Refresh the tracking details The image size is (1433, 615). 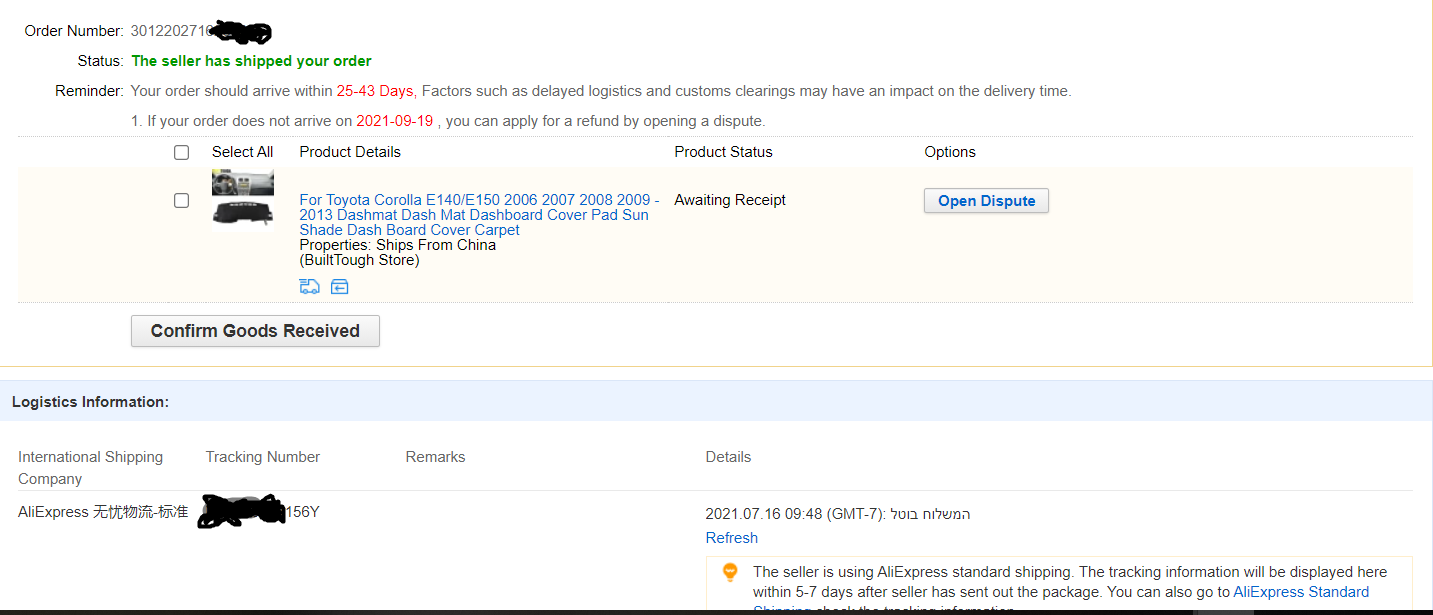[732, 538]
